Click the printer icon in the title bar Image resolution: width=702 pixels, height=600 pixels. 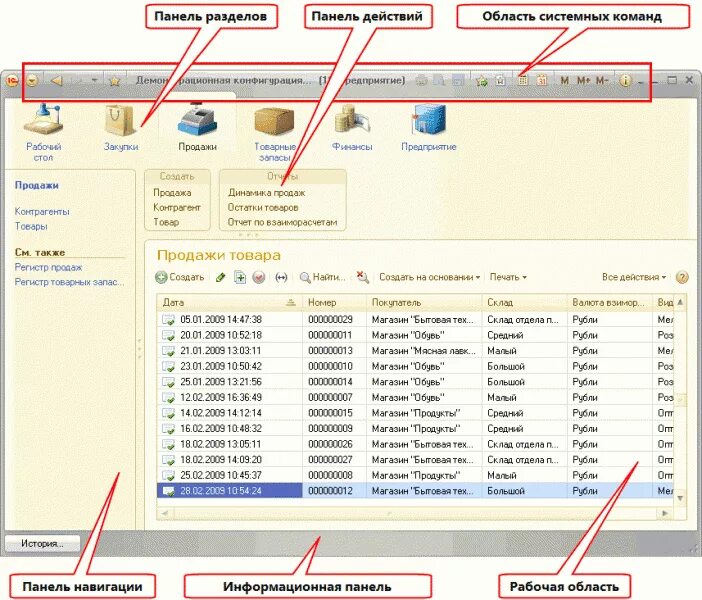(422, 81)
